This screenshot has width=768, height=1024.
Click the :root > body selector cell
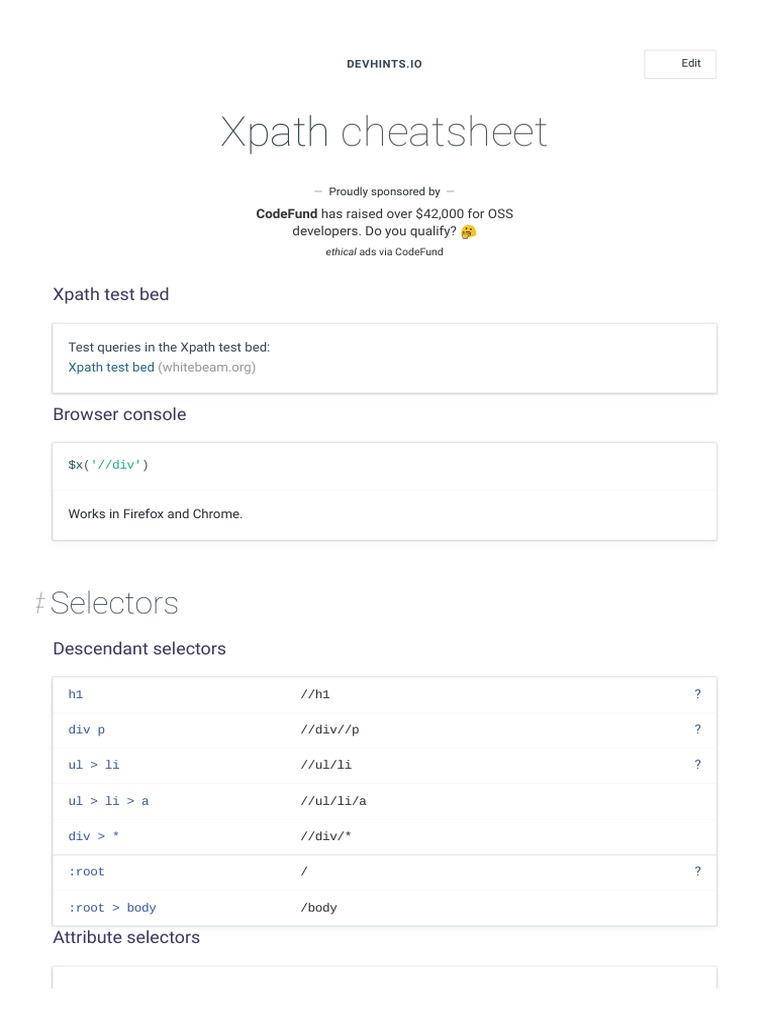click(112, 908)
